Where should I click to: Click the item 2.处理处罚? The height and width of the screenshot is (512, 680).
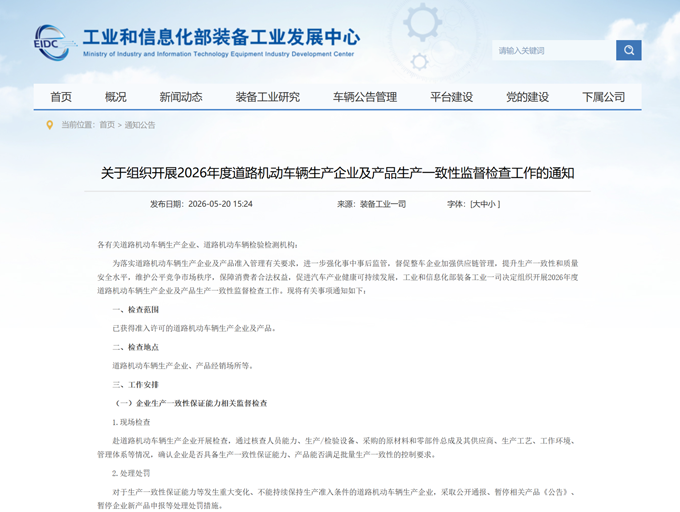(131, 473)
